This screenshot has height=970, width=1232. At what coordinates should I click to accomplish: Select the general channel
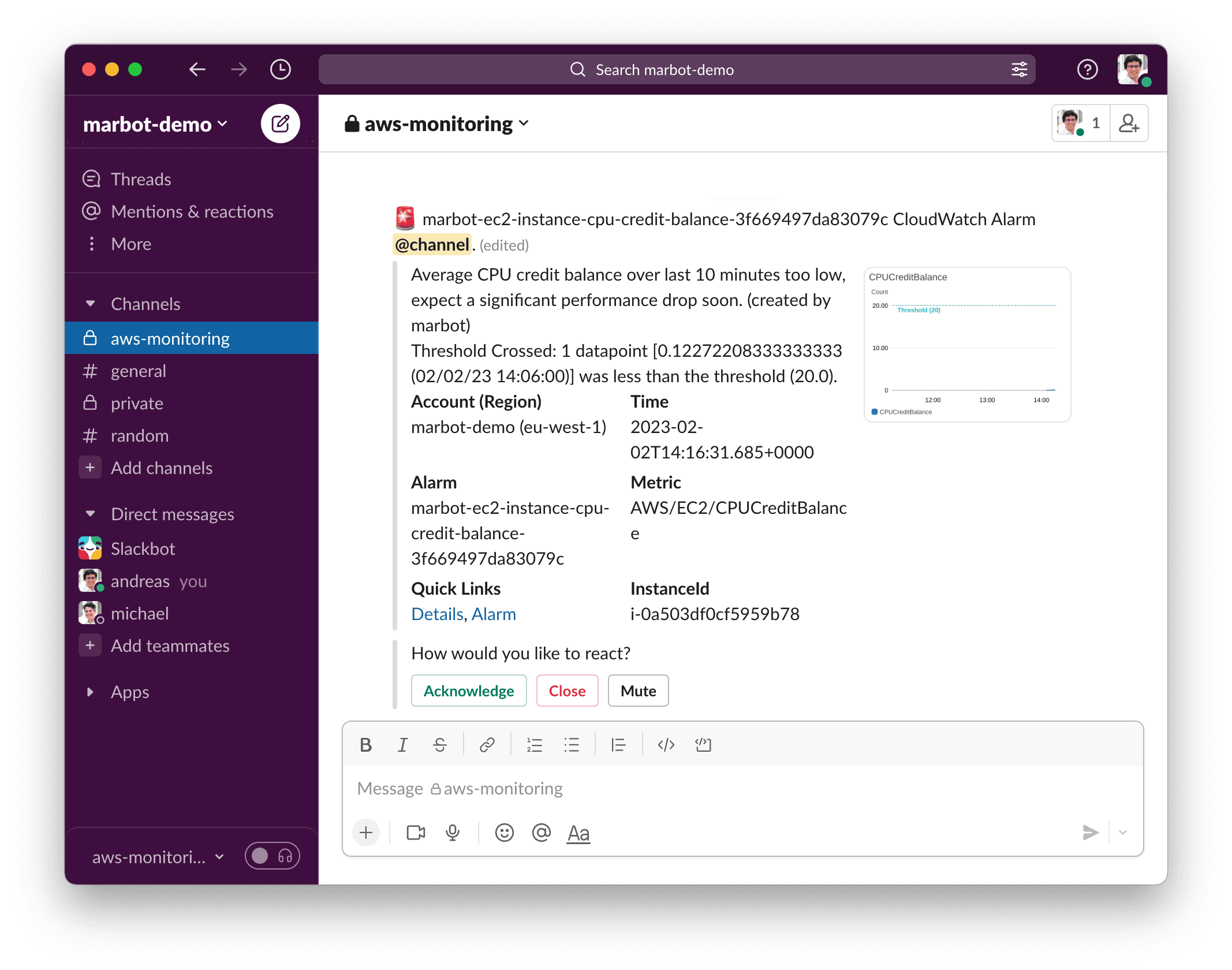[192, 371]
